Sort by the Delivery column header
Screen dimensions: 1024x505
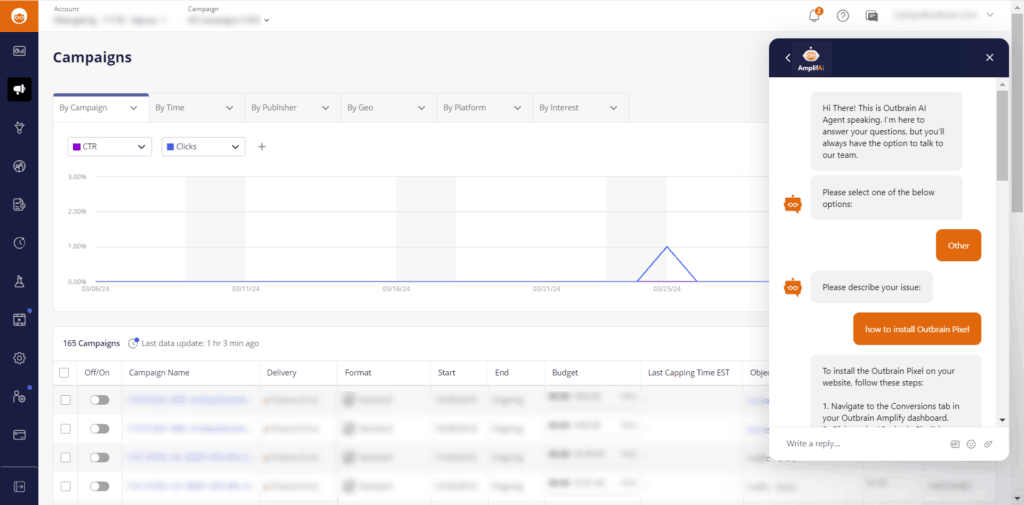[x=281, y=372]
